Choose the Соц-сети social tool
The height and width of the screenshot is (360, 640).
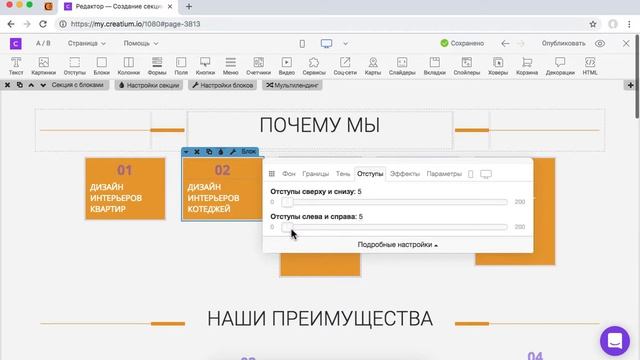tap(345, 66)
